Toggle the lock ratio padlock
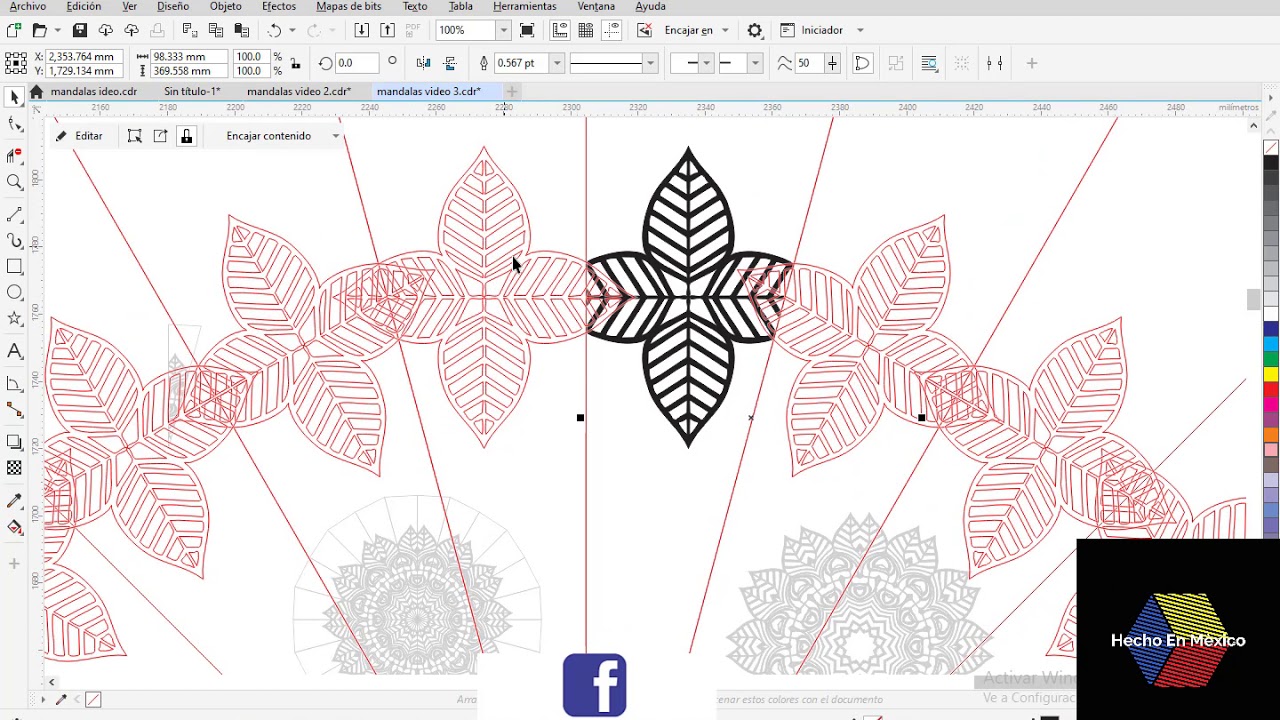This screenshot has width=1280, height=720. click(x=294, y=63)
